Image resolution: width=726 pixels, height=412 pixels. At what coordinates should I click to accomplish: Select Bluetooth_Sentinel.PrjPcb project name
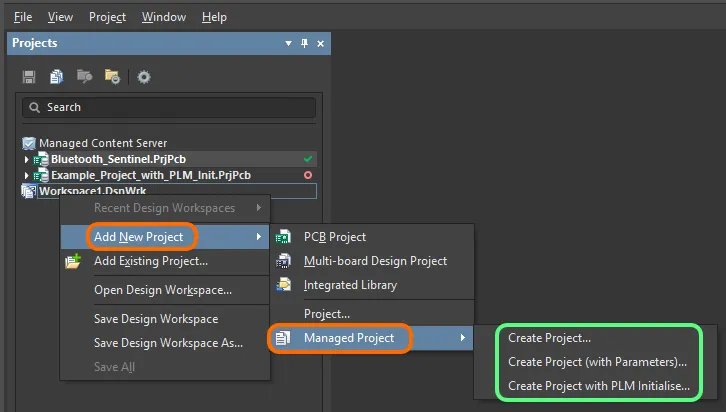coord(119,159)
